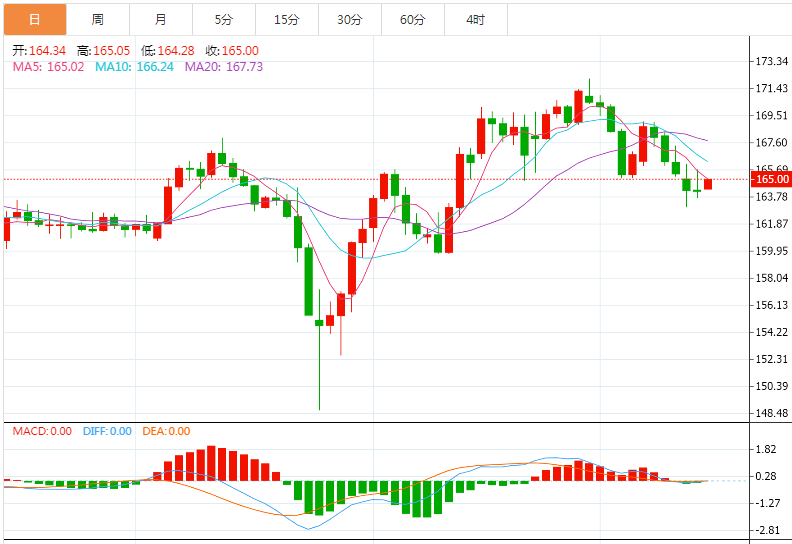Click the 150.39 price axis label
This screenshot has width=792, height=544.
point(771,386)
